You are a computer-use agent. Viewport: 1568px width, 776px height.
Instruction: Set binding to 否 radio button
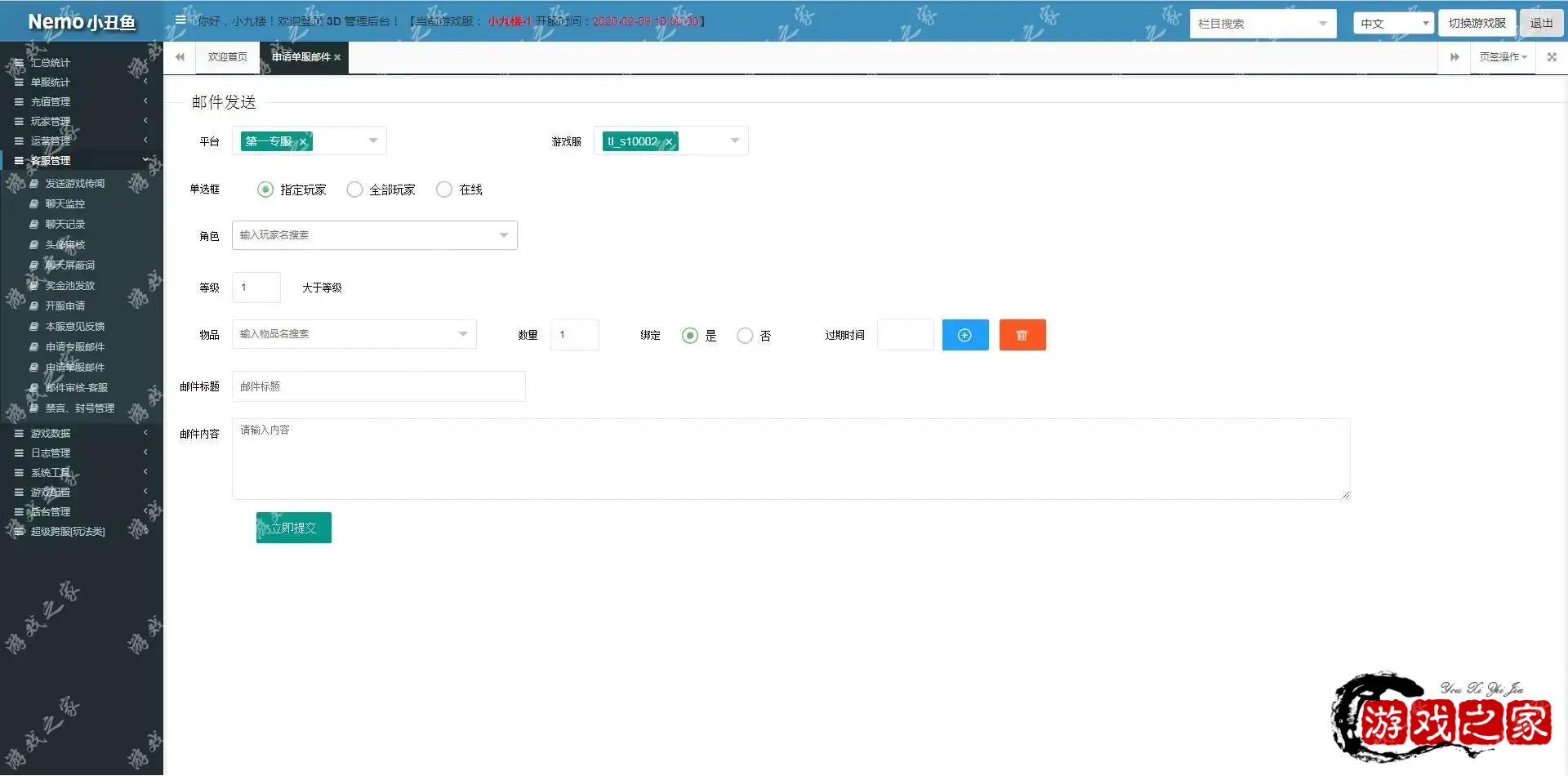[744, 336]
